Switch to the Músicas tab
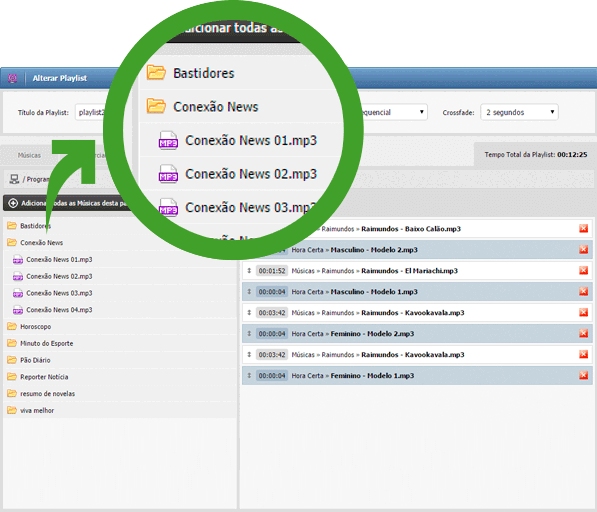This screenshot has height=512, width=597. (x=29, y=155)
